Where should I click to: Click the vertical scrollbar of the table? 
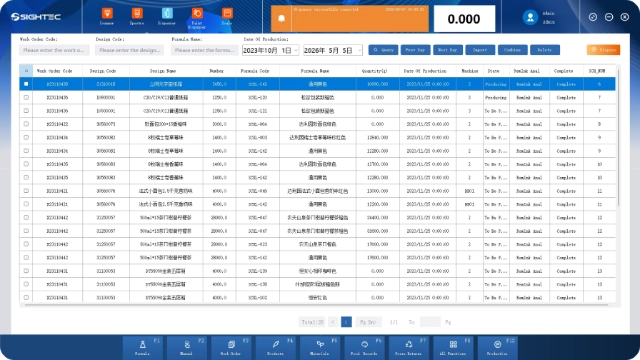pyautogui.click(x=619, y=139)
